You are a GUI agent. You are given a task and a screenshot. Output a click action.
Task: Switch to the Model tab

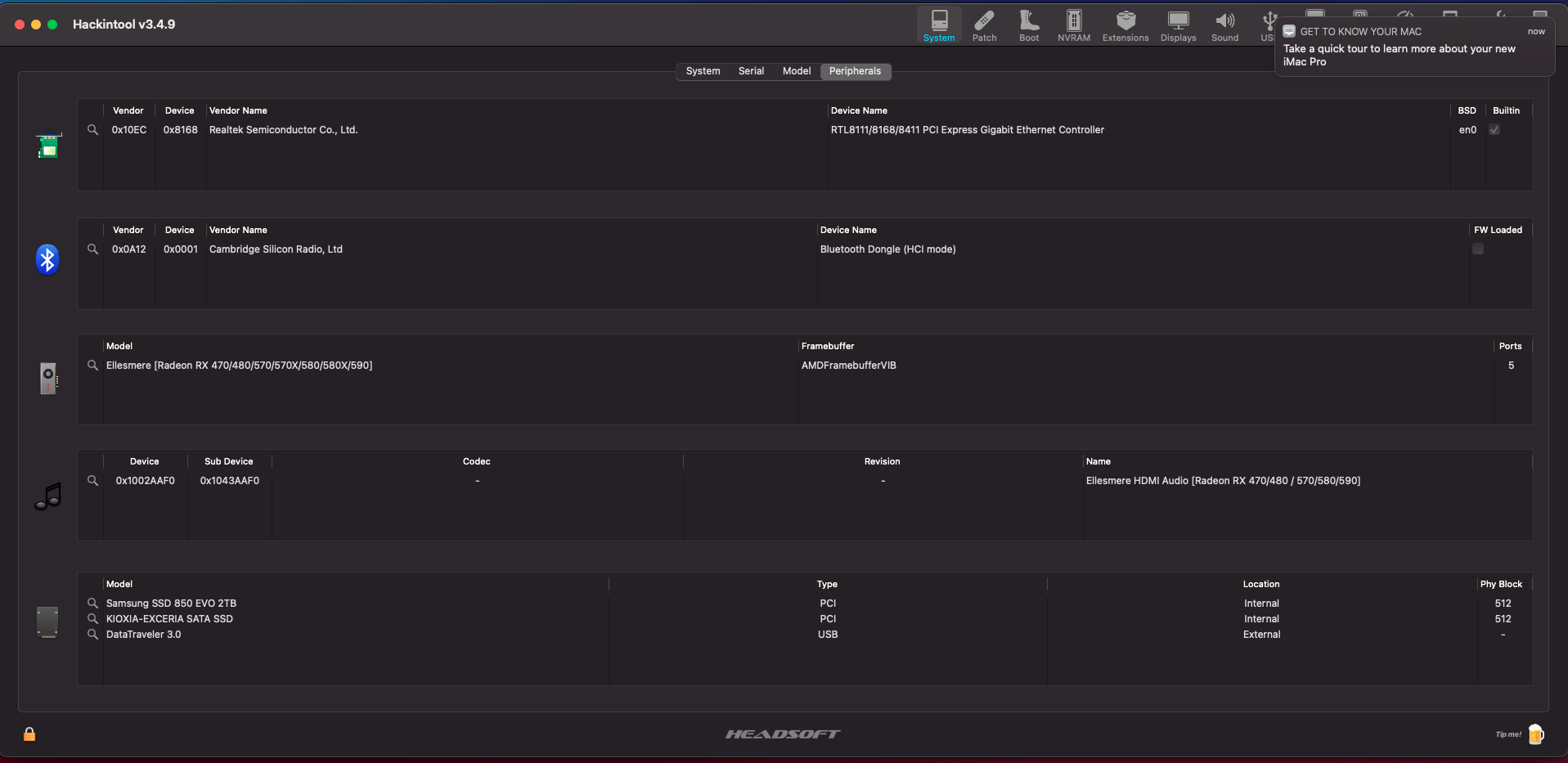(796, 71)
